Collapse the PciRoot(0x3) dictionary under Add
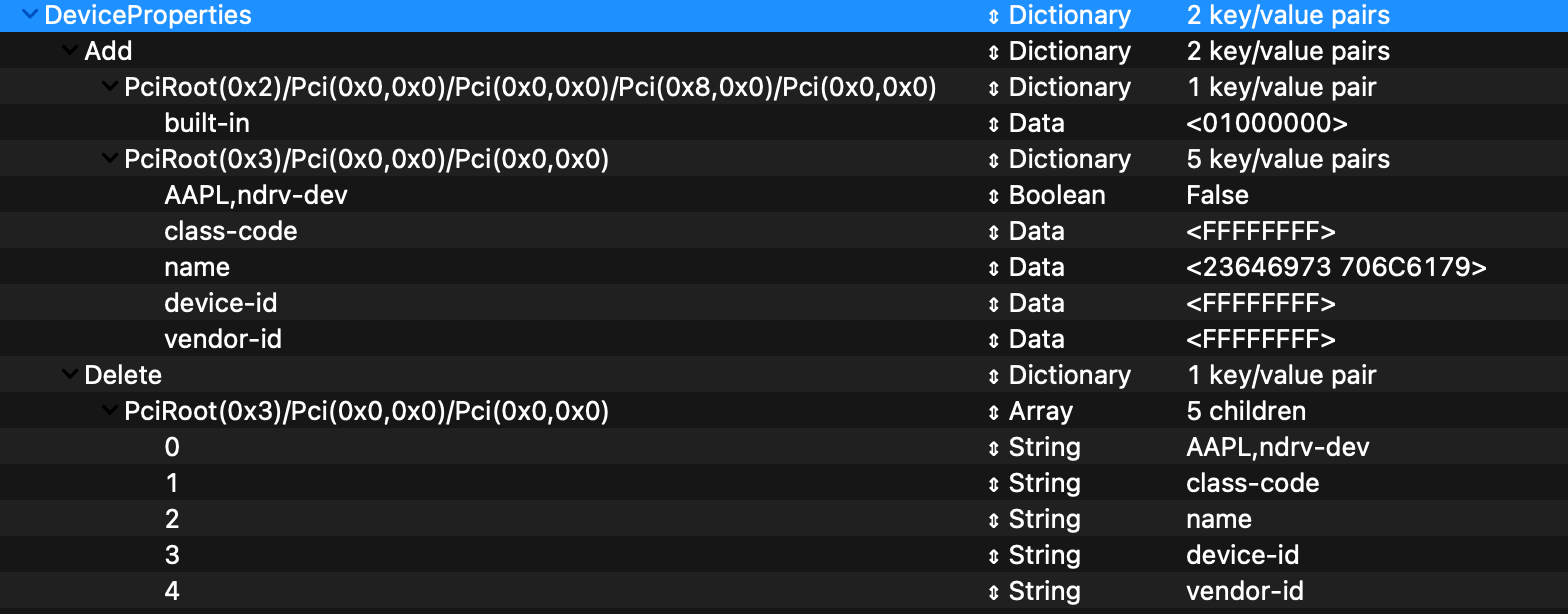 click(109, 160)
